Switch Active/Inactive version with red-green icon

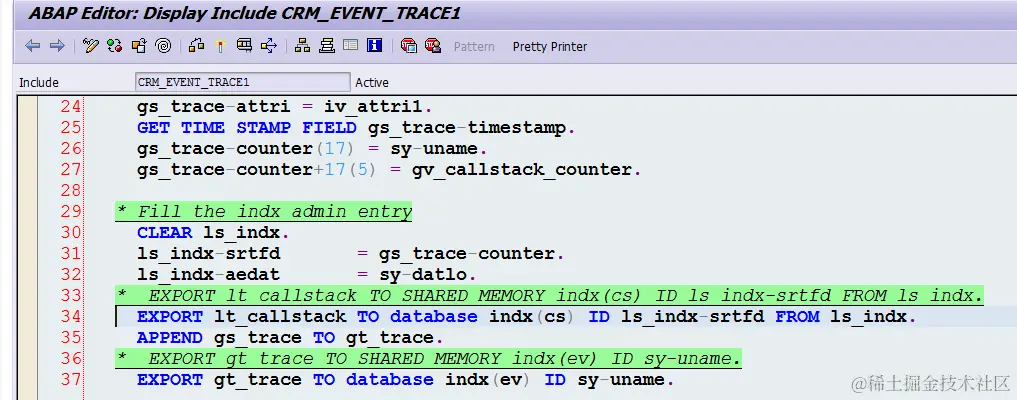coord(115,46)
